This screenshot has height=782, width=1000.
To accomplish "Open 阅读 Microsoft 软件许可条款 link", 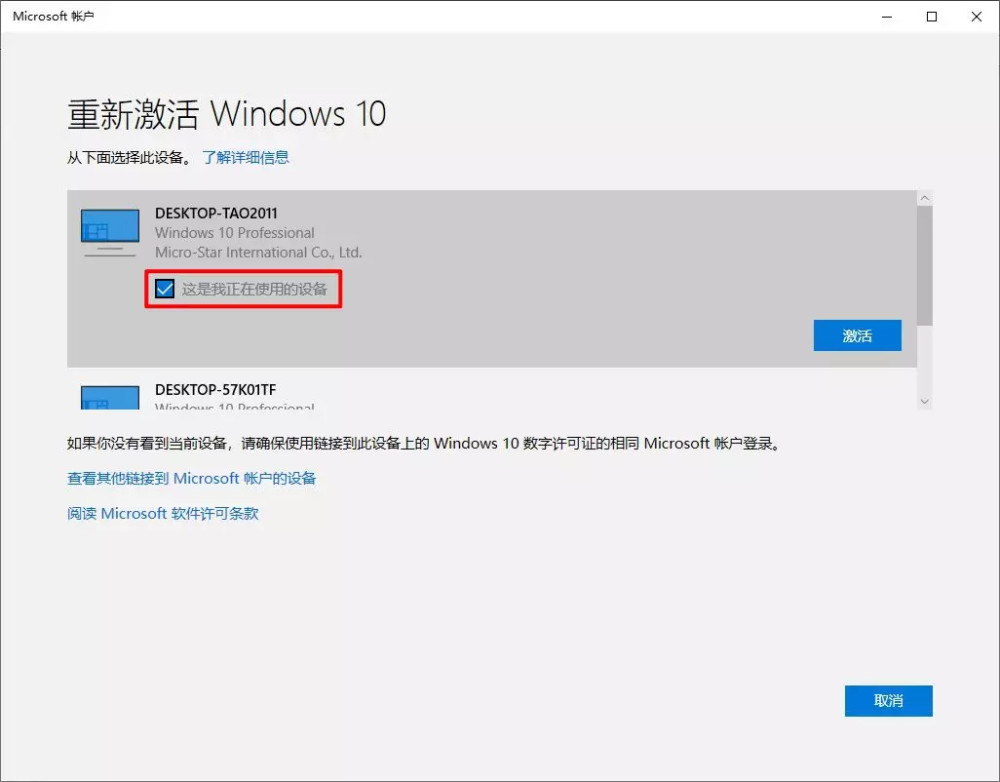I will pyautogui.click(x=163, y=513).
